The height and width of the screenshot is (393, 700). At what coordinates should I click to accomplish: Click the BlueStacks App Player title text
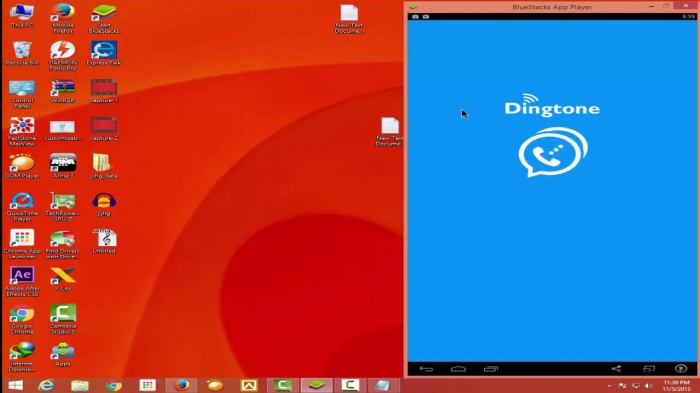click(x=552, y=7)
